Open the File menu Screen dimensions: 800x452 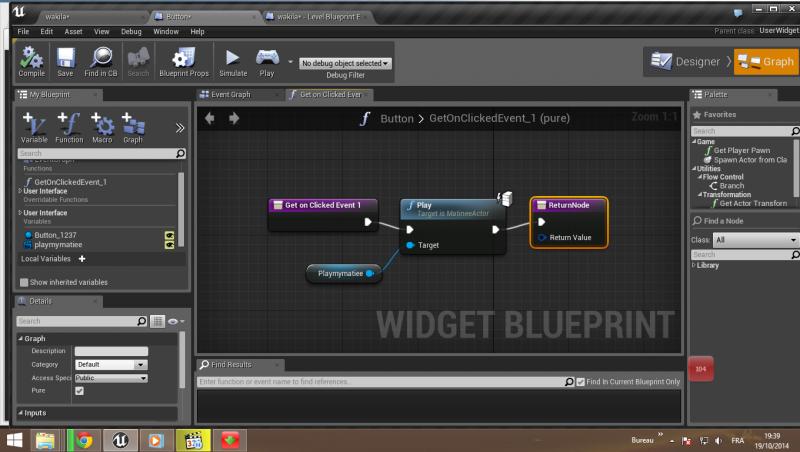click(23, 32)
